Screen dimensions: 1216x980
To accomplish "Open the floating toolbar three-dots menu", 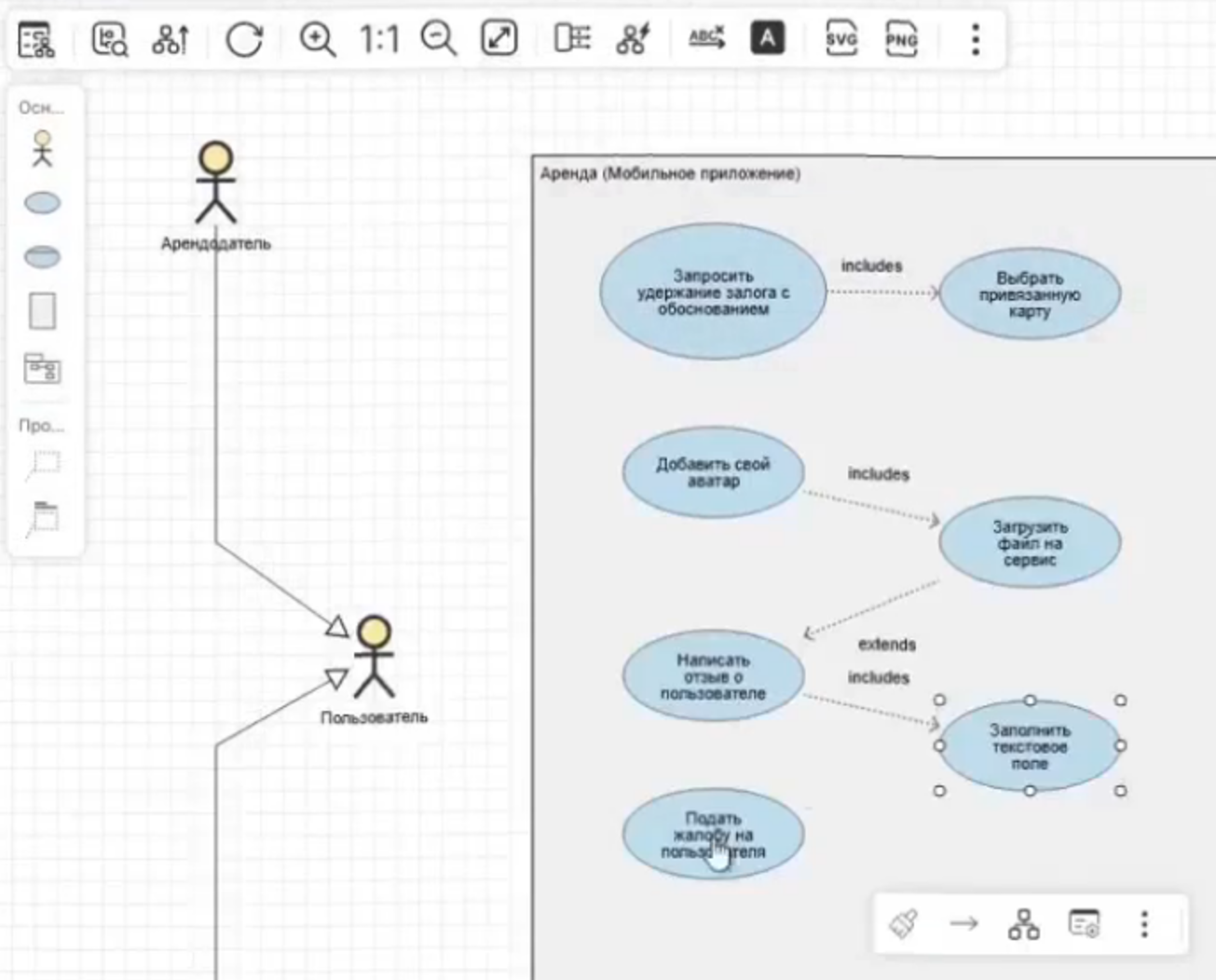I will coord(1144,923).
